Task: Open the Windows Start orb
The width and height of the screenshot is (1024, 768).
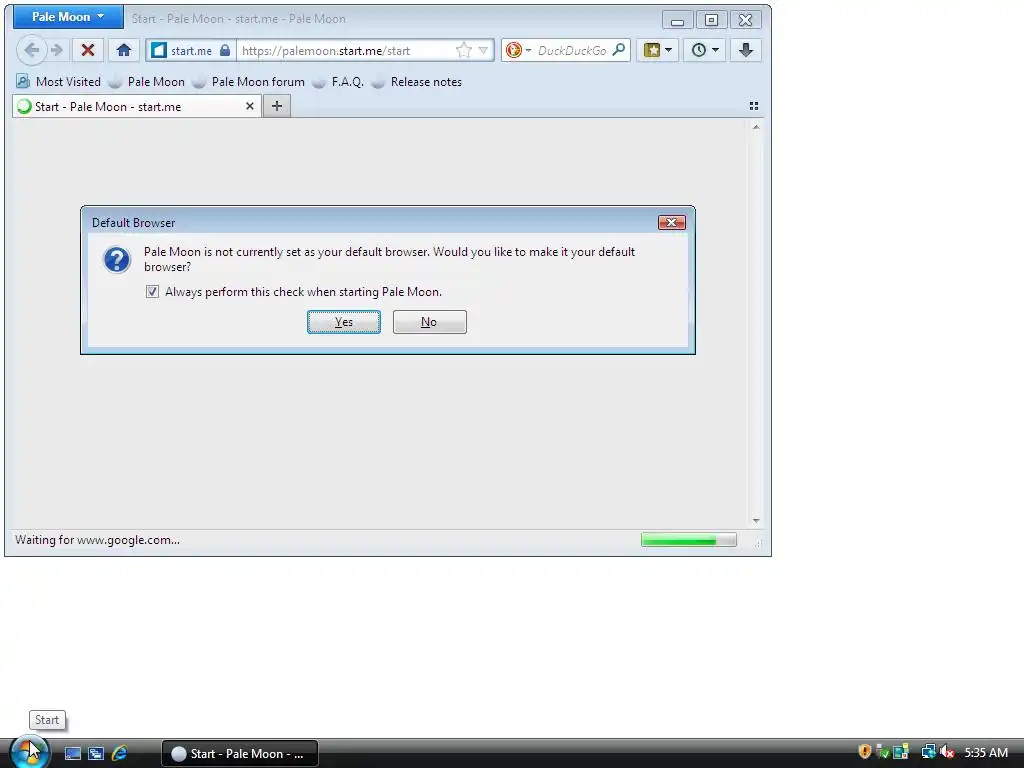Action: pos(29,752)
